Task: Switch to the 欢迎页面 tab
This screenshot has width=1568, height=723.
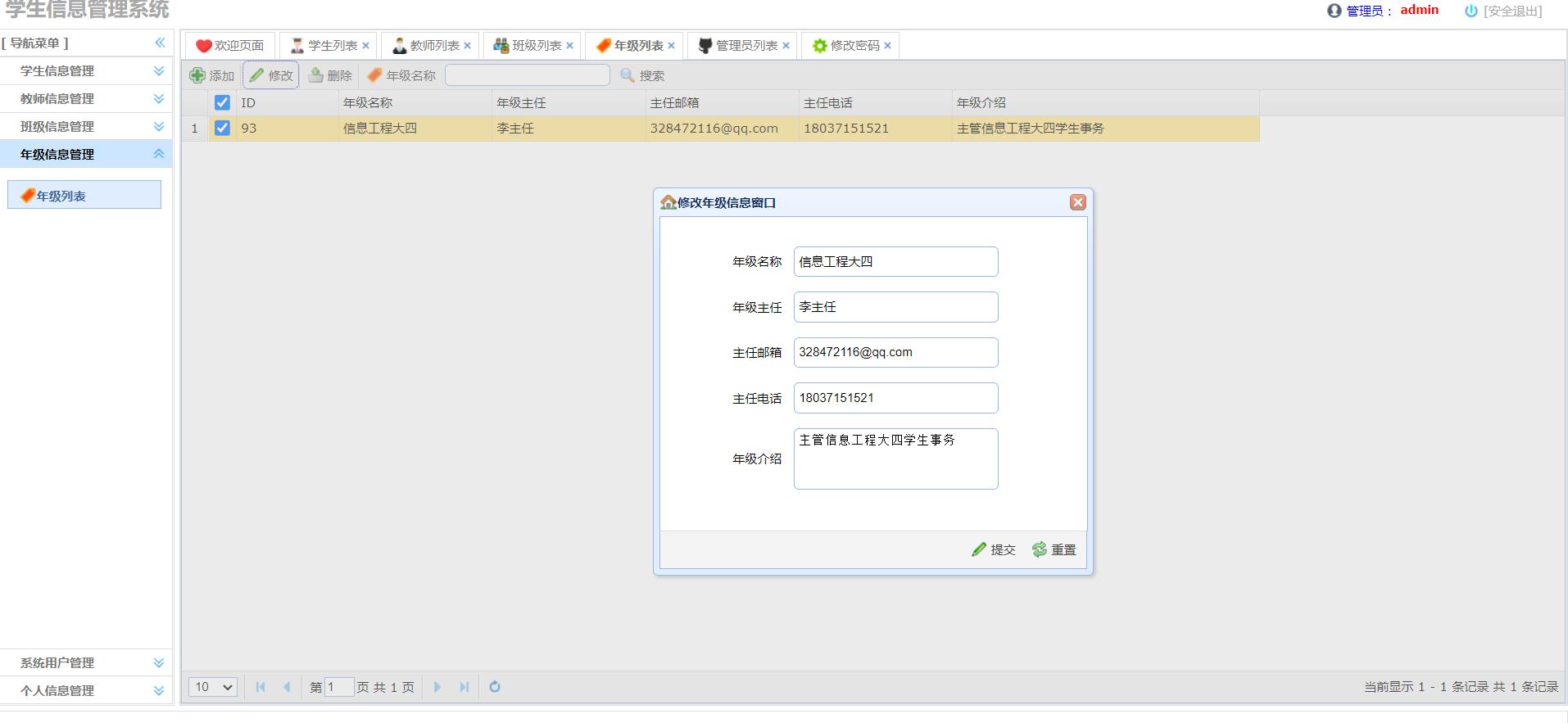Action: (x=230, y=46)
